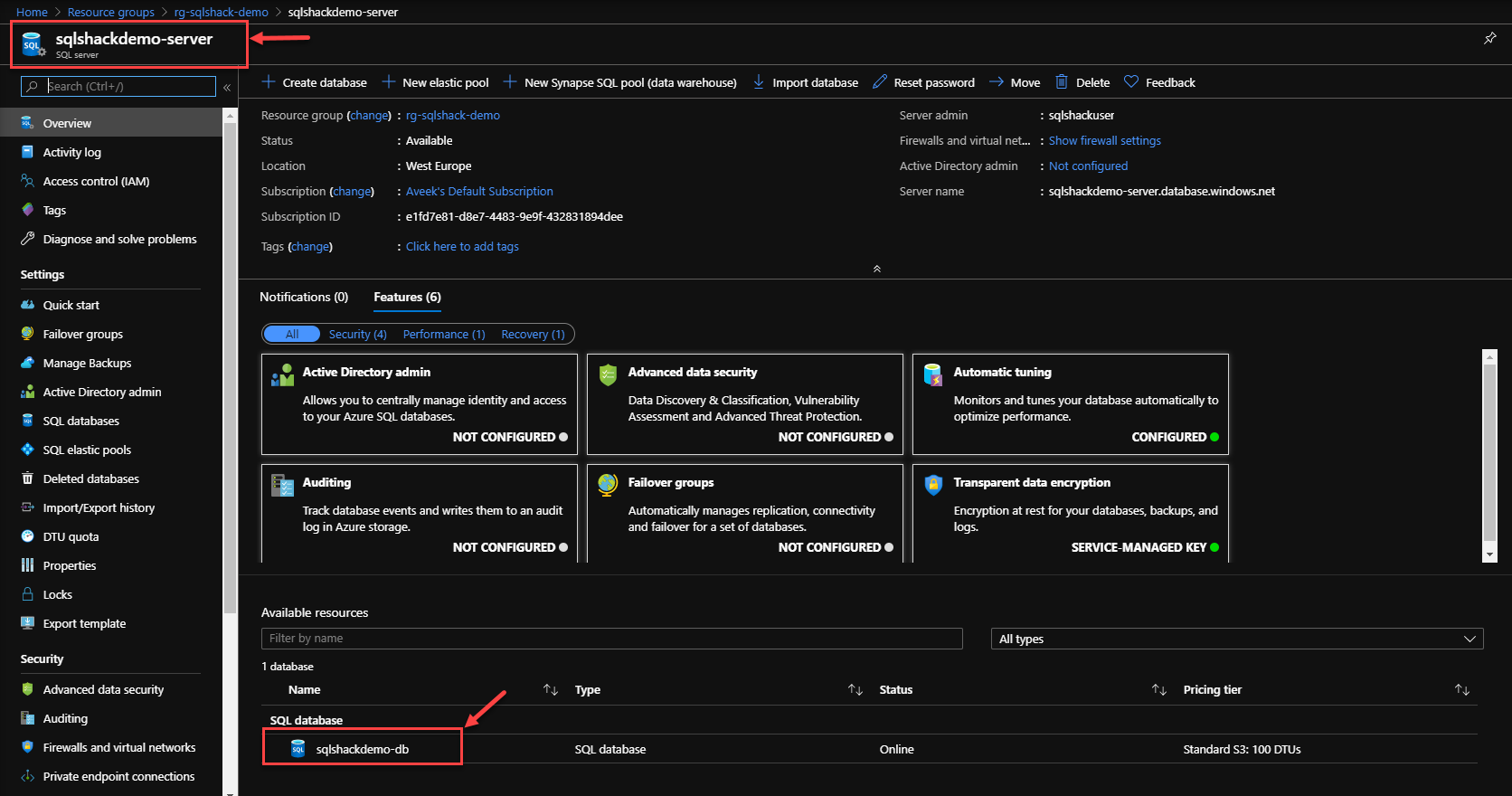This screenshot has width=1512, height=796.
Task: Select the All features filter pill
Action: (291, 334)
